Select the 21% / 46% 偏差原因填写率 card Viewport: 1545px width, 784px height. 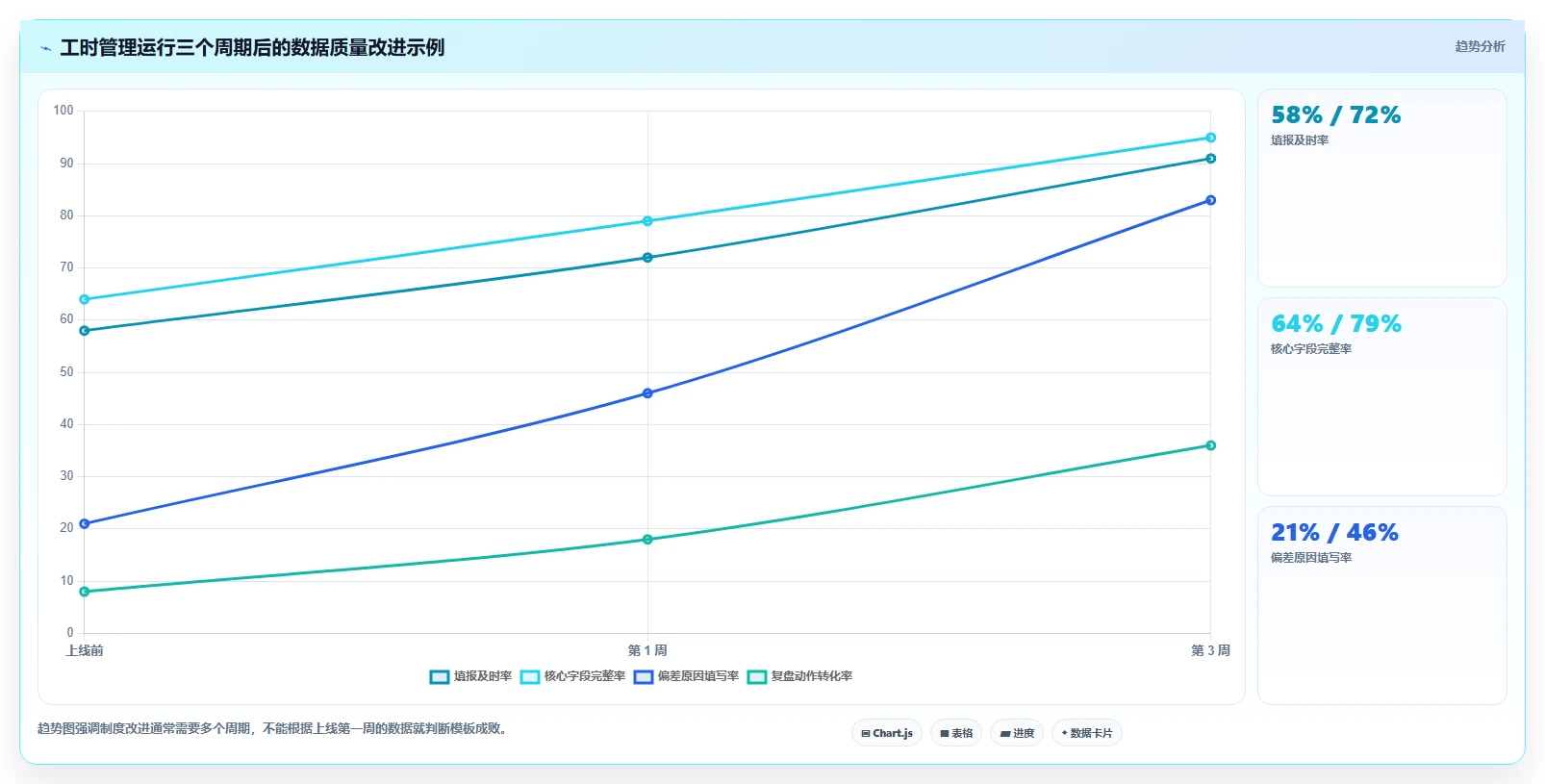pos(1381,605)
